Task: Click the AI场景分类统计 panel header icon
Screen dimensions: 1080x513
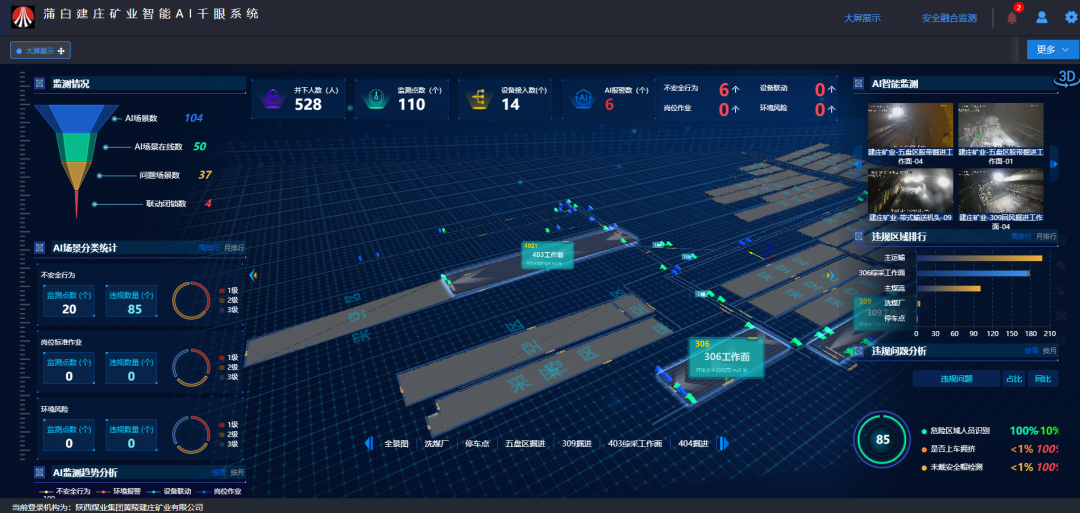Action: [x=39, y=247]
